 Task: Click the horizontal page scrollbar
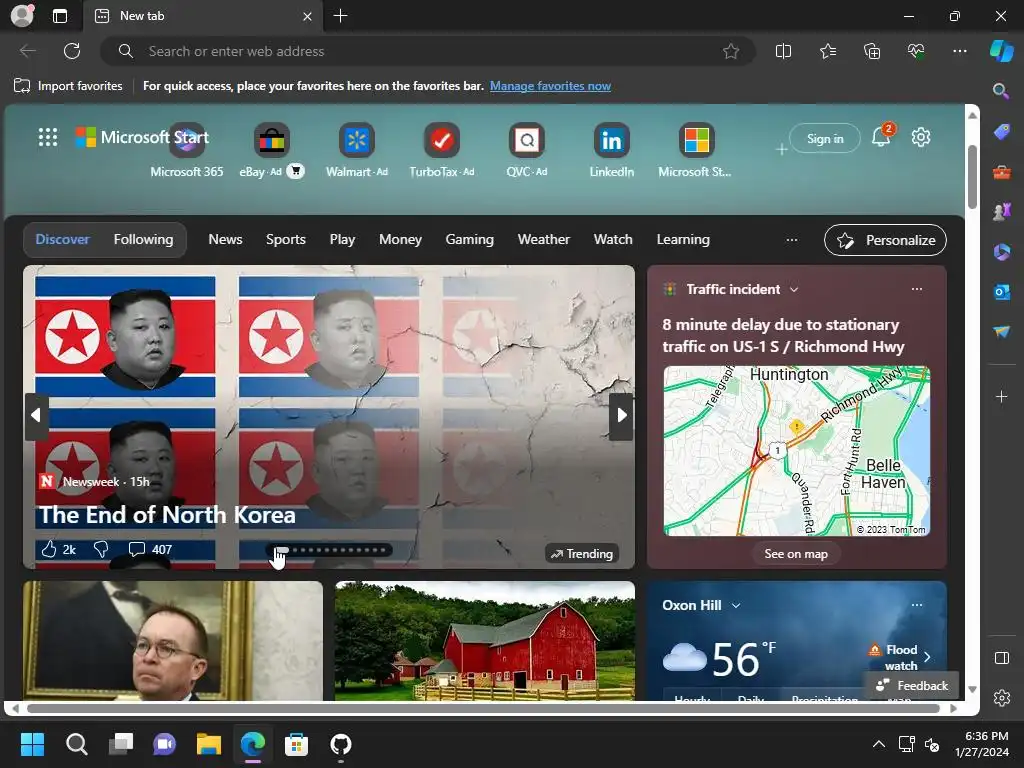point(483,708)
